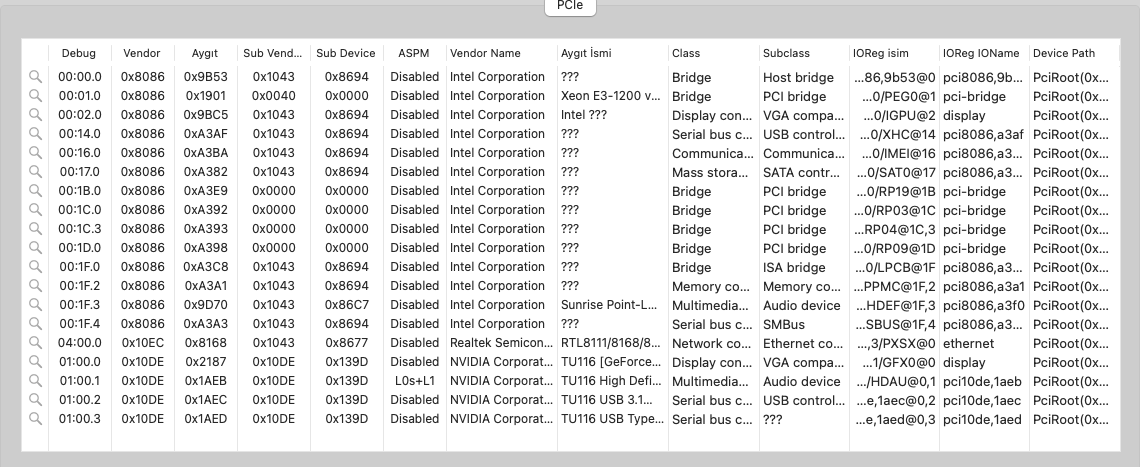Click magnifier icon for device 00:00.0
This screenshot has height=467, width=1140.
35,77
